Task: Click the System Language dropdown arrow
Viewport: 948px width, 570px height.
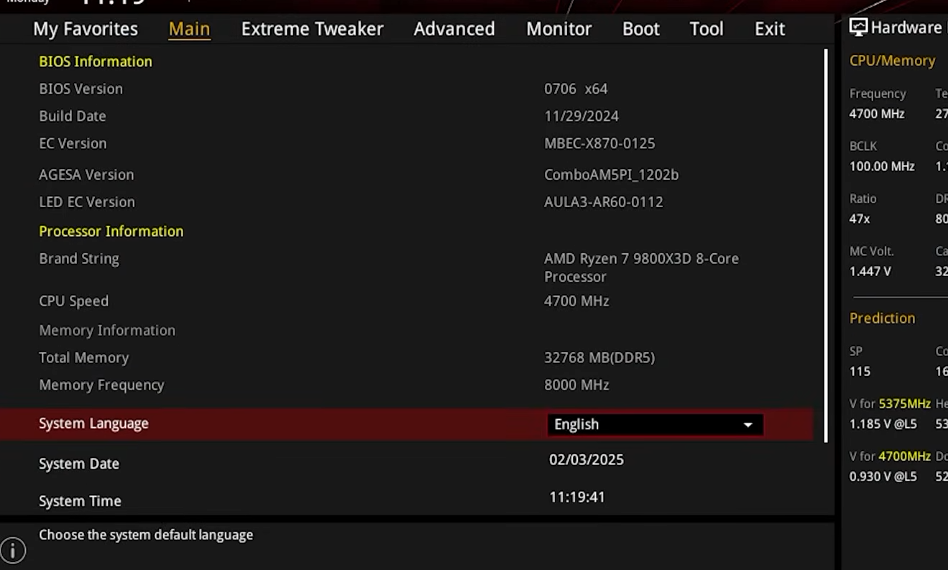Action: coord(748,425)
